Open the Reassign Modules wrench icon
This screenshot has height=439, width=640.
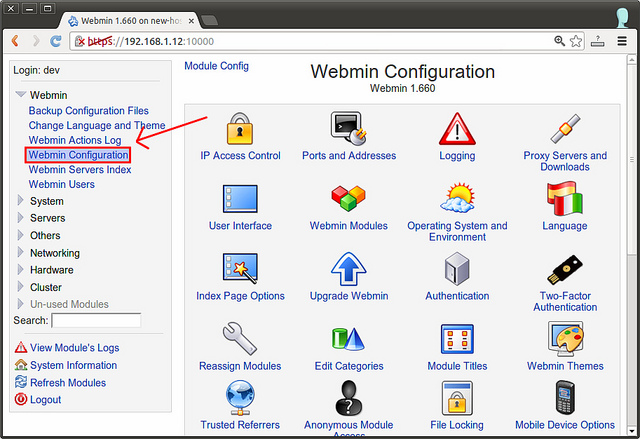pos(240,340)
